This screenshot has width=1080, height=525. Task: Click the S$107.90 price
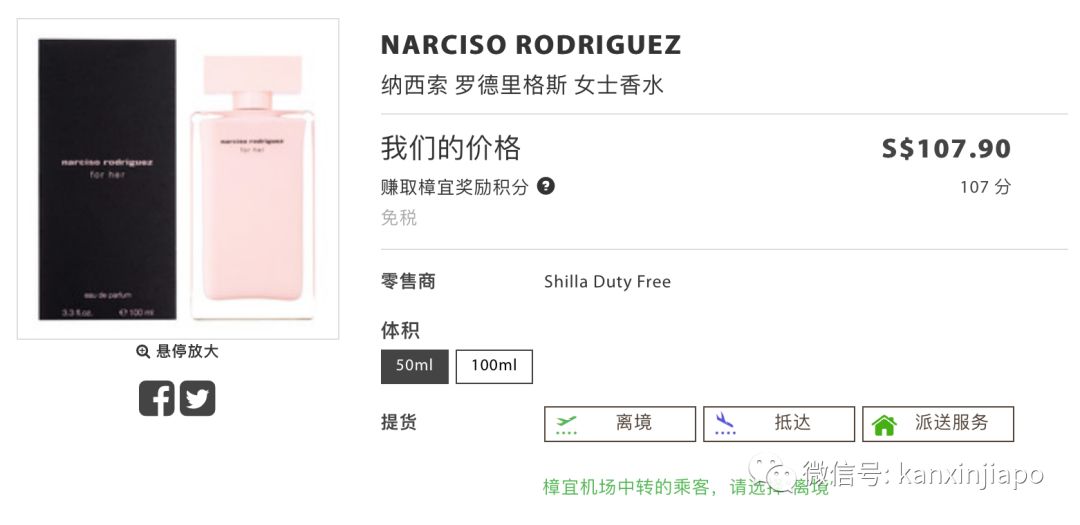[946, 149]
